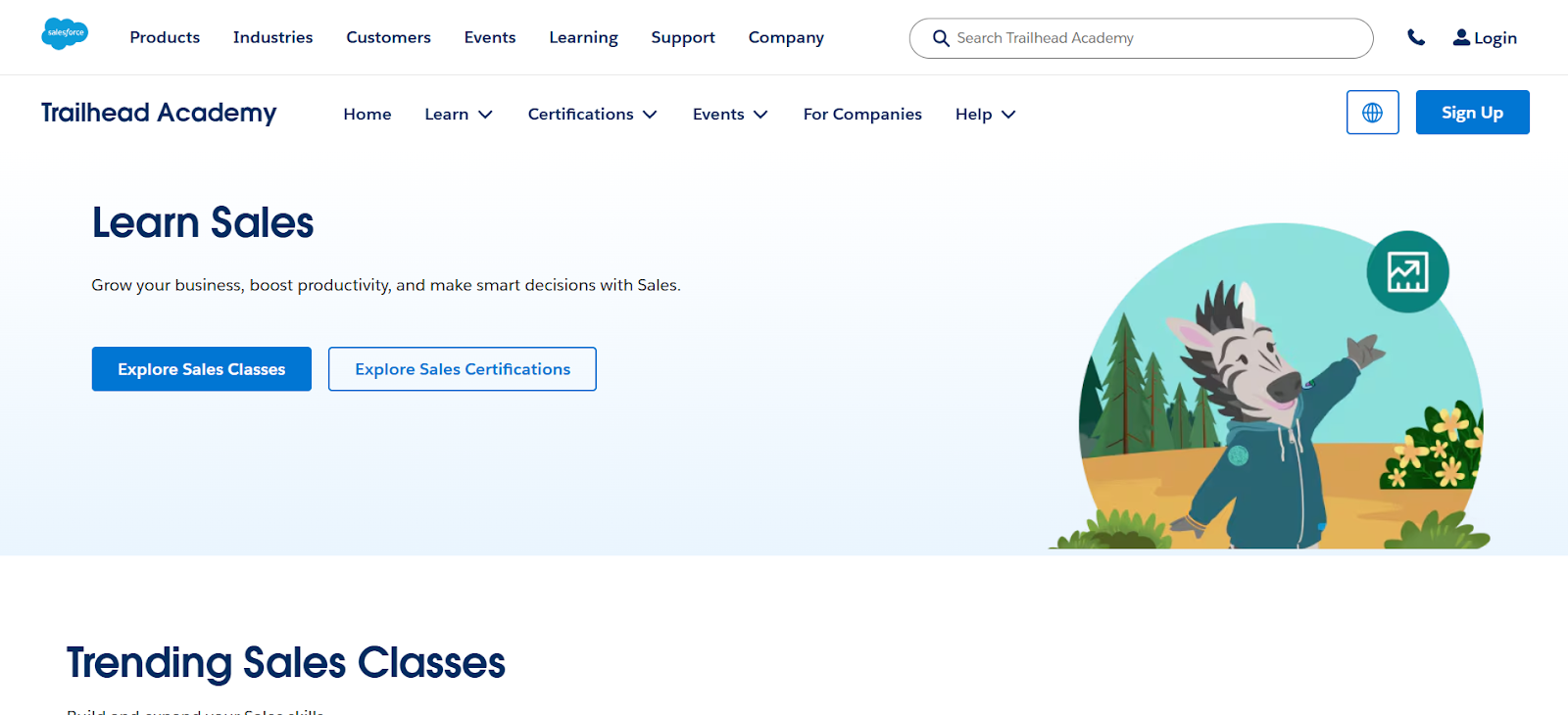Go to Trailhead Academy home title

(159, 113)
